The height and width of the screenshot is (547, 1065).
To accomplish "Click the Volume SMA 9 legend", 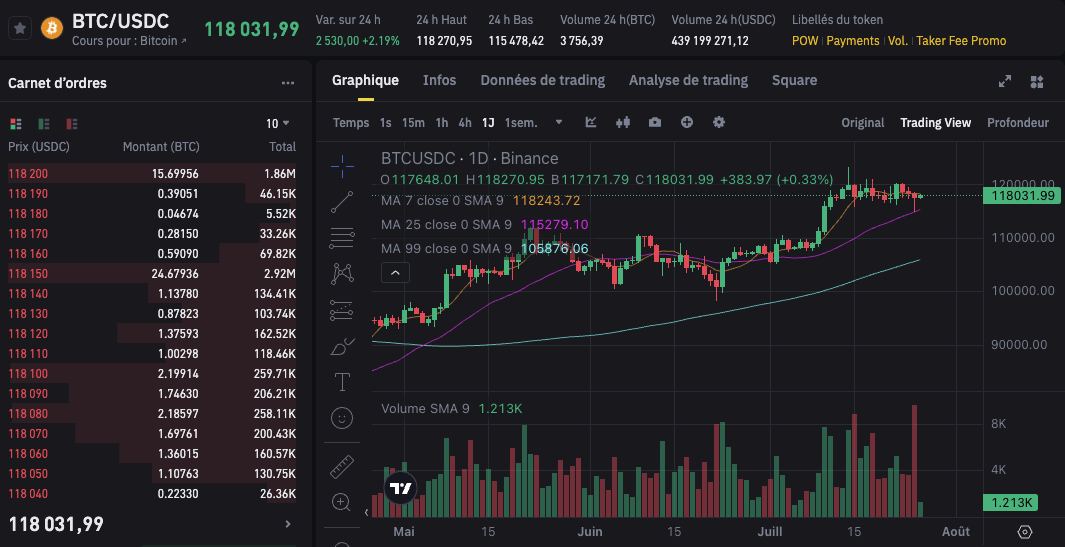I will pos(452,409).
